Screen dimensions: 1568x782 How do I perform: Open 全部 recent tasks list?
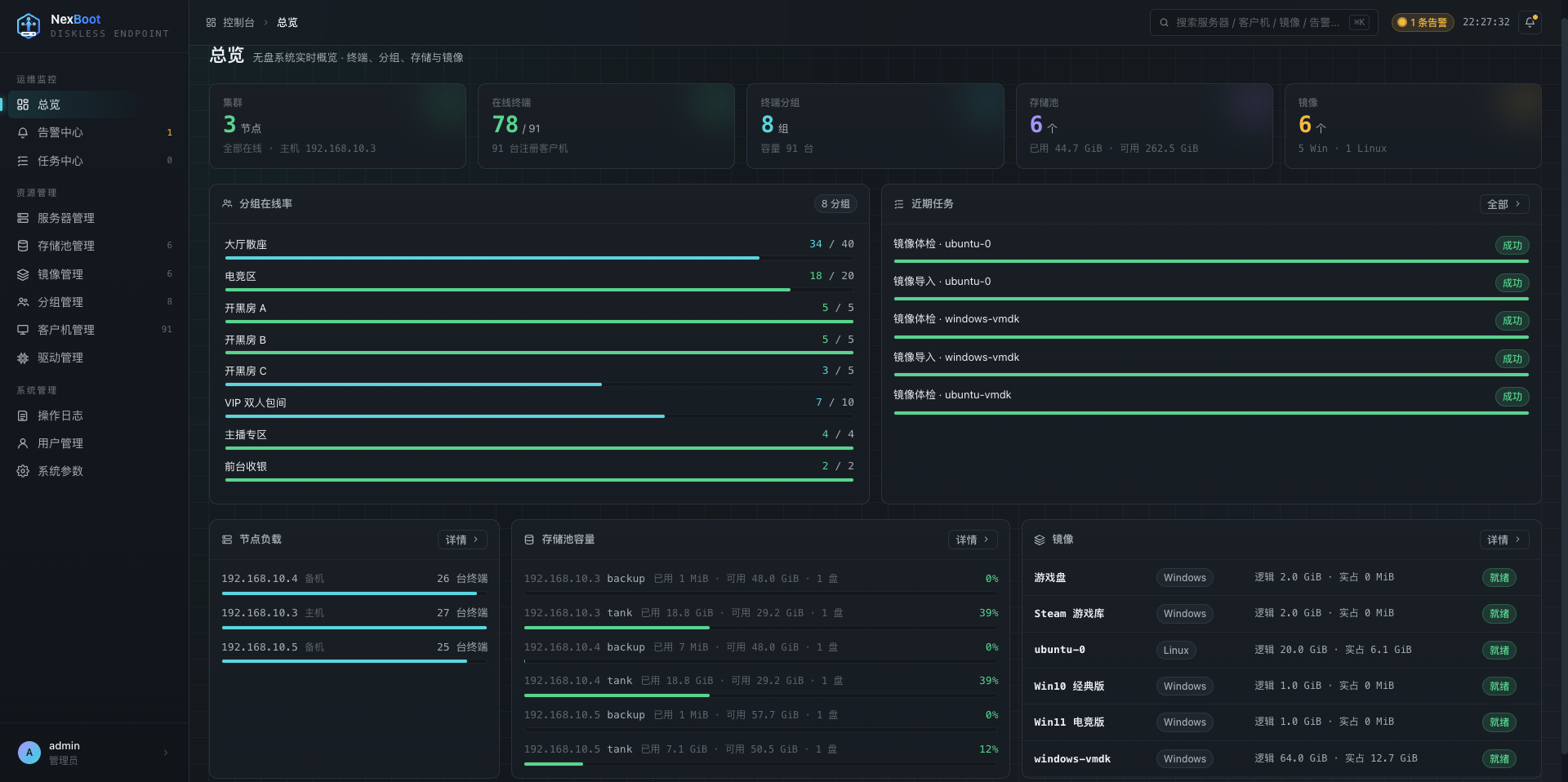point(1504,204)
